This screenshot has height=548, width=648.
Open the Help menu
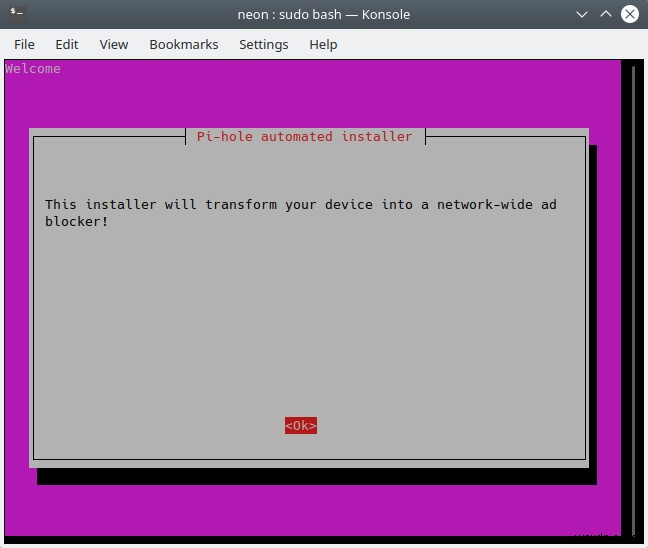(323, 44)
